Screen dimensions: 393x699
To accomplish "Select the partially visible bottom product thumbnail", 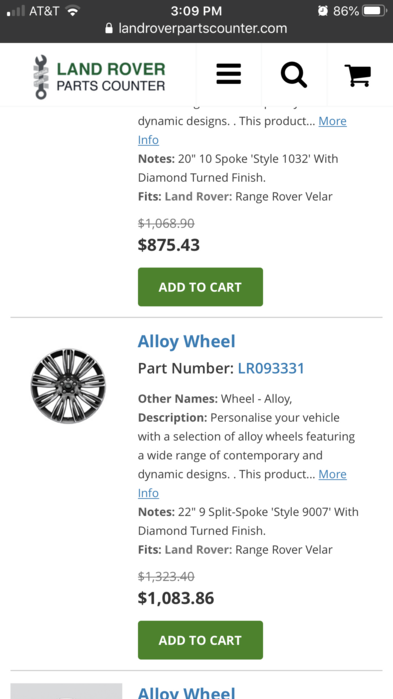I will point(66,691).
